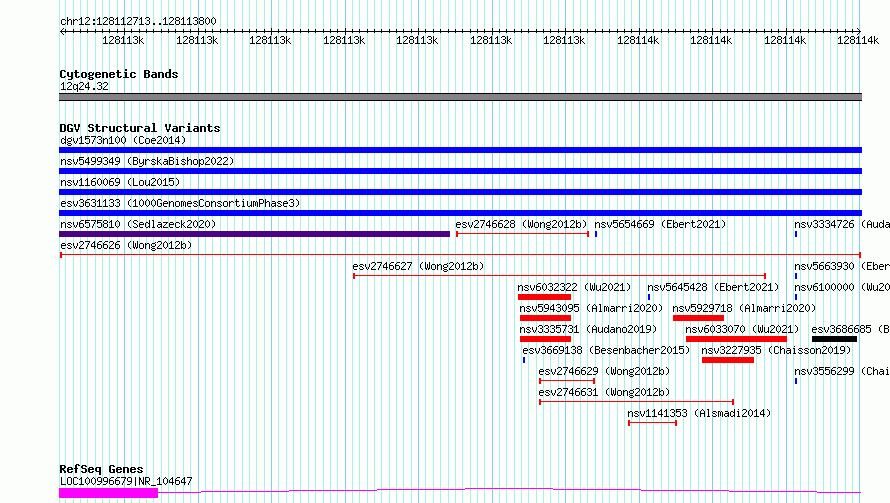The image size is (890, 503).
Task: Click the dgv1573n100 (Coe2014) variant label
Action: pos(123,140)
